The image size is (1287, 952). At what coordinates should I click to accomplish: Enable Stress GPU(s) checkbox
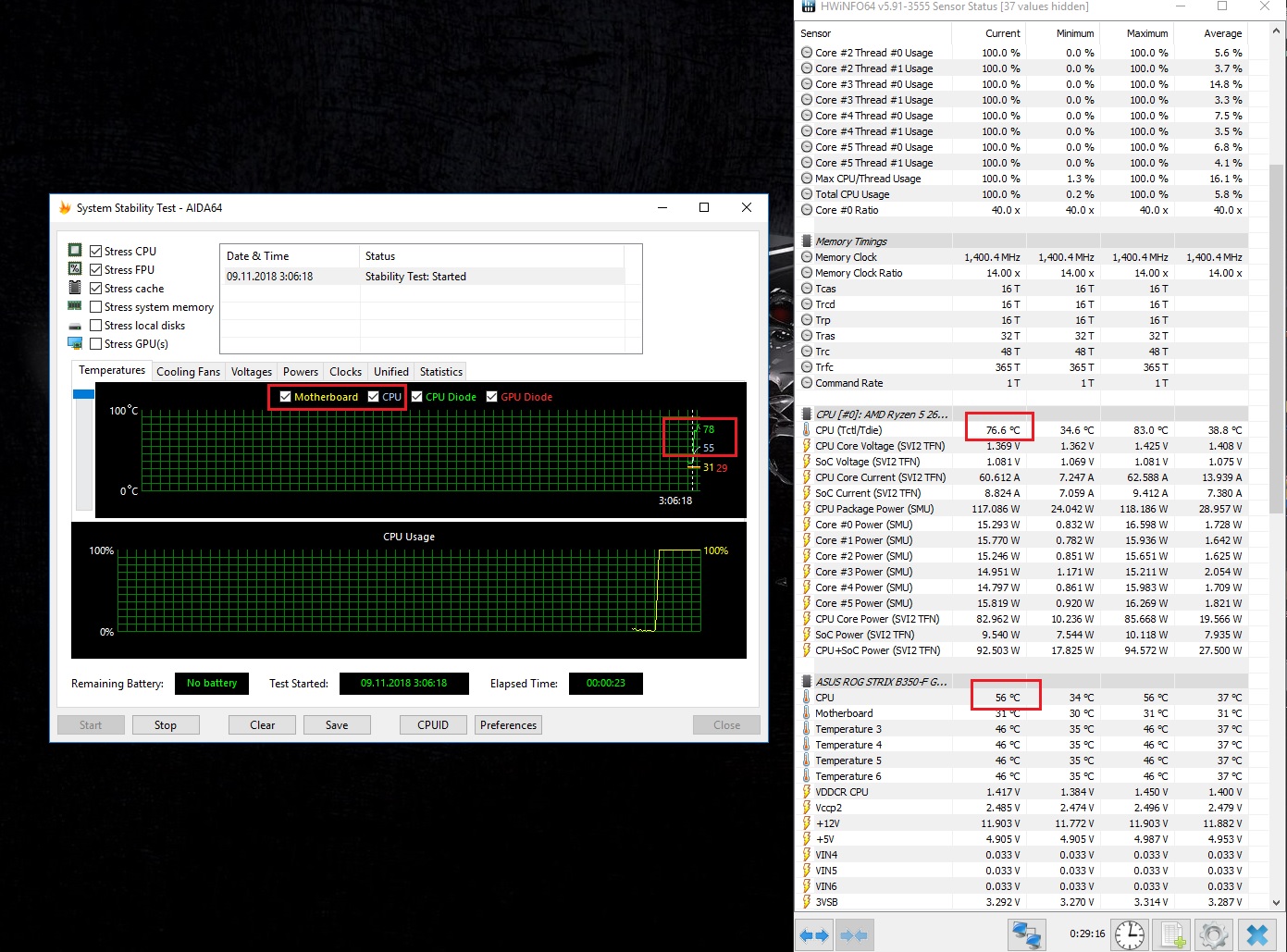[96, 343]
